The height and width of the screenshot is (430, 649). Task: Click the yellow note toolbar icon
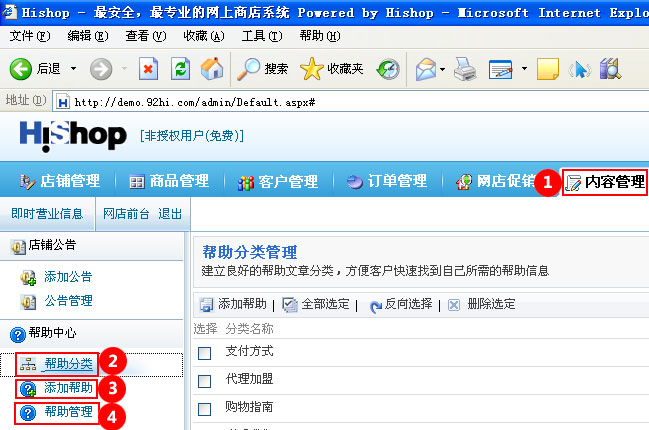pyautogui.click(x=548, y=69)
